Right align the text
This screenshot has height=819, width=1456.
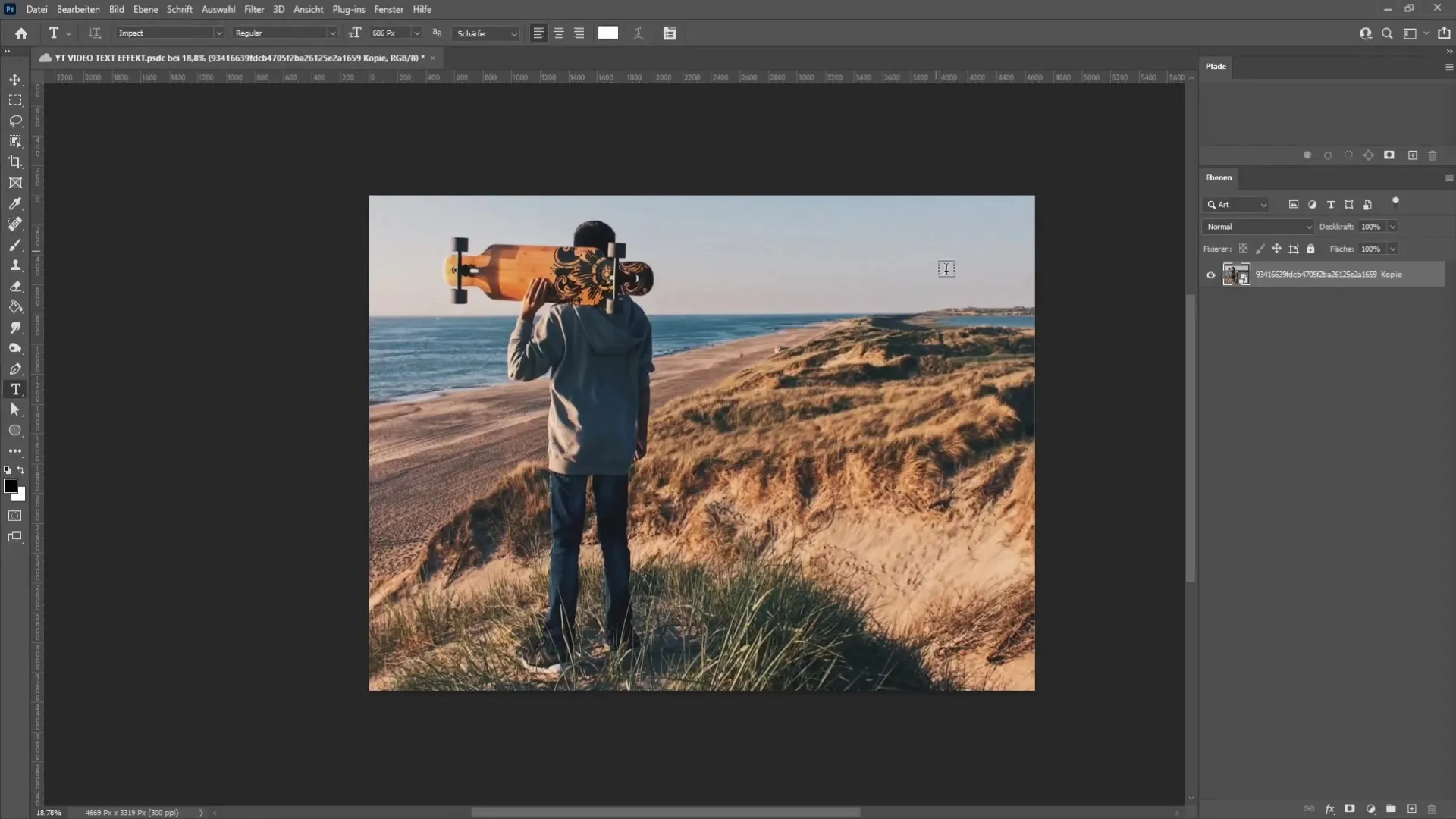(579, 33)
